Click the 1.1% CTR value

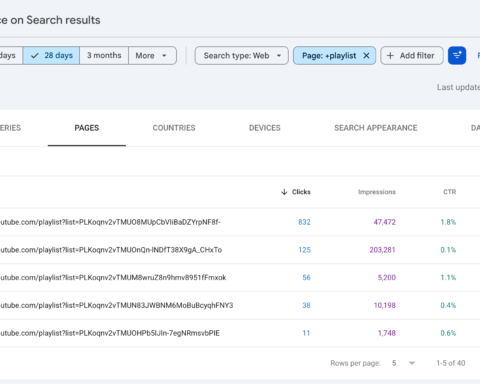(448, 278)
